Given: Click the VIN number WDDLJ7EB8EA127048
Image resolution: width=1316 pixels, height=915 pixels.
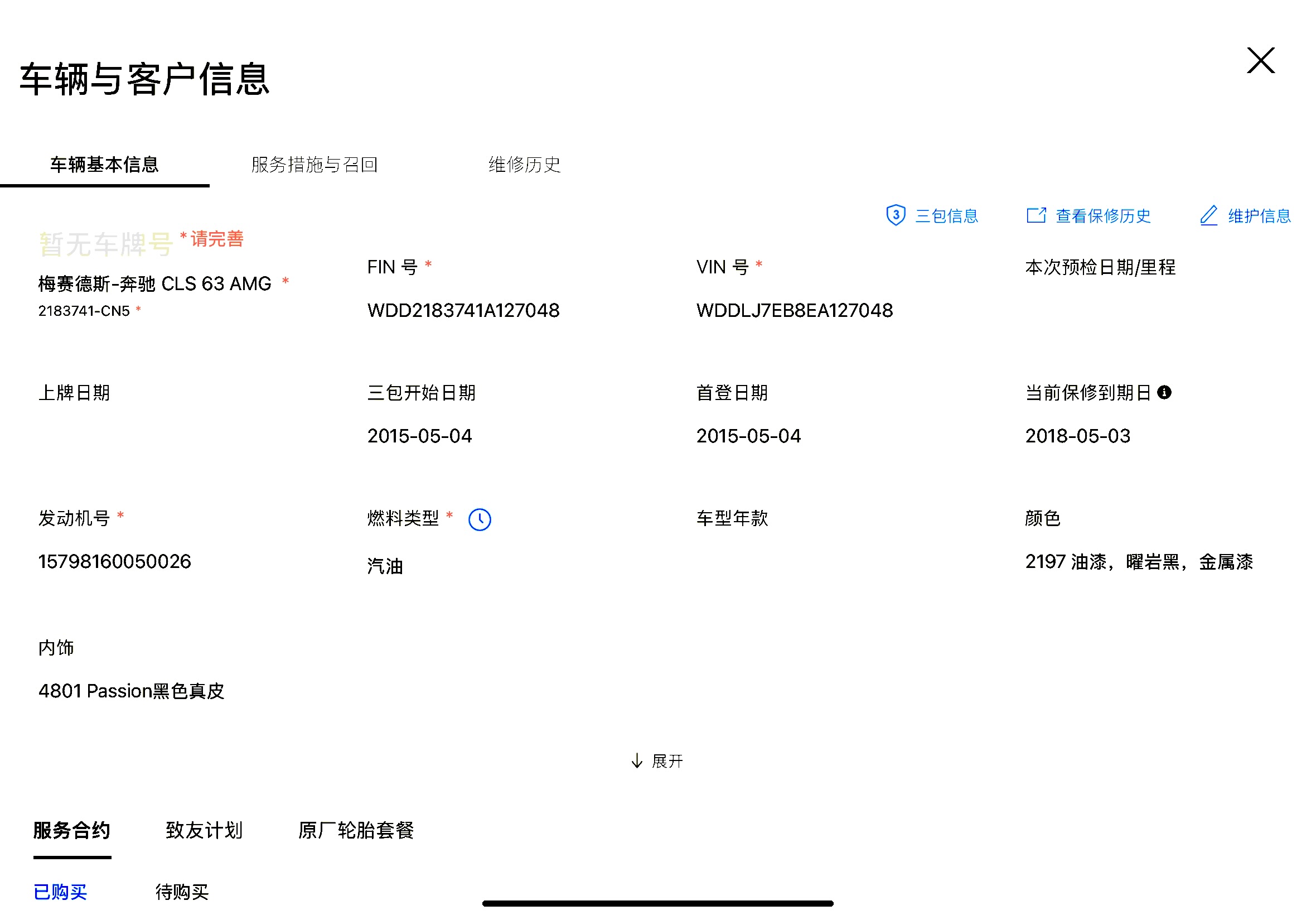Looking at the screenshot, I should 794,310.
